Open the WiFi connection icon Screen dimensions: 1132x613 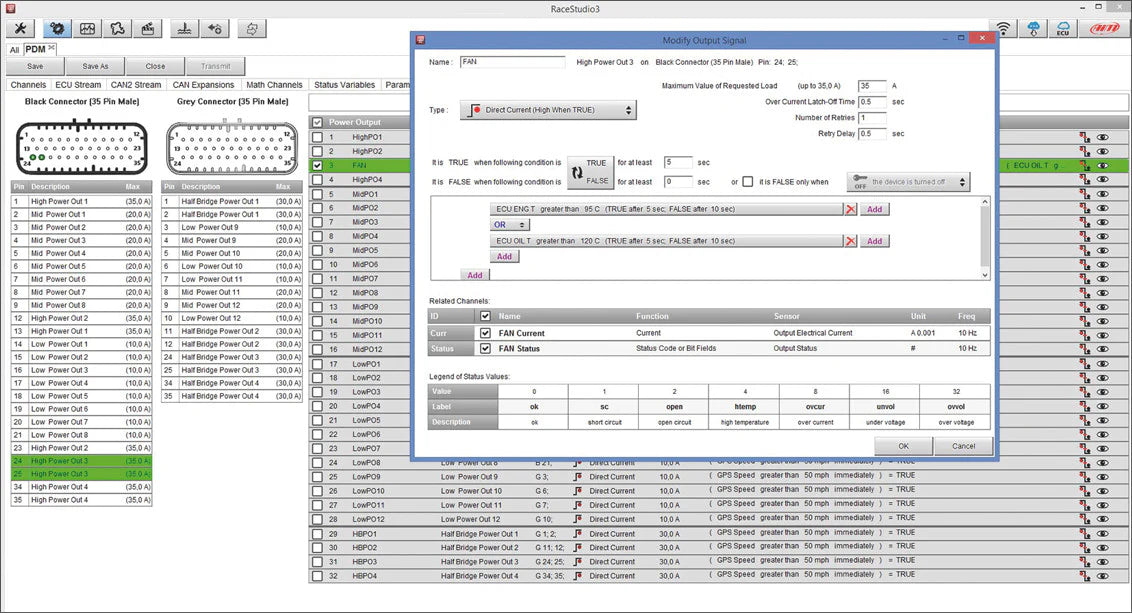(x=1003, y=28)
